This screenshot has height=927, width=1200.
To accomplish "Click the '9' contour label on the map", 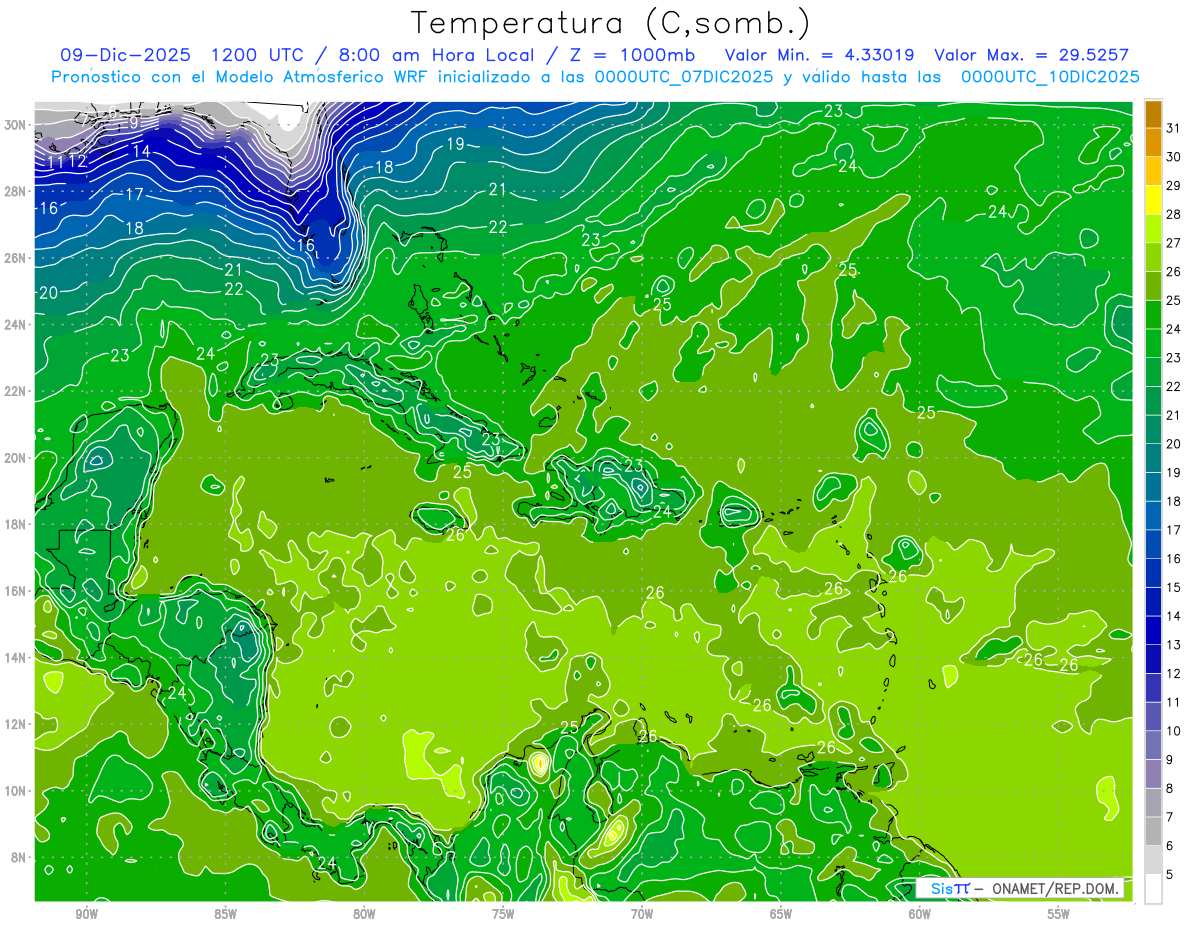I will pos(133,122).
